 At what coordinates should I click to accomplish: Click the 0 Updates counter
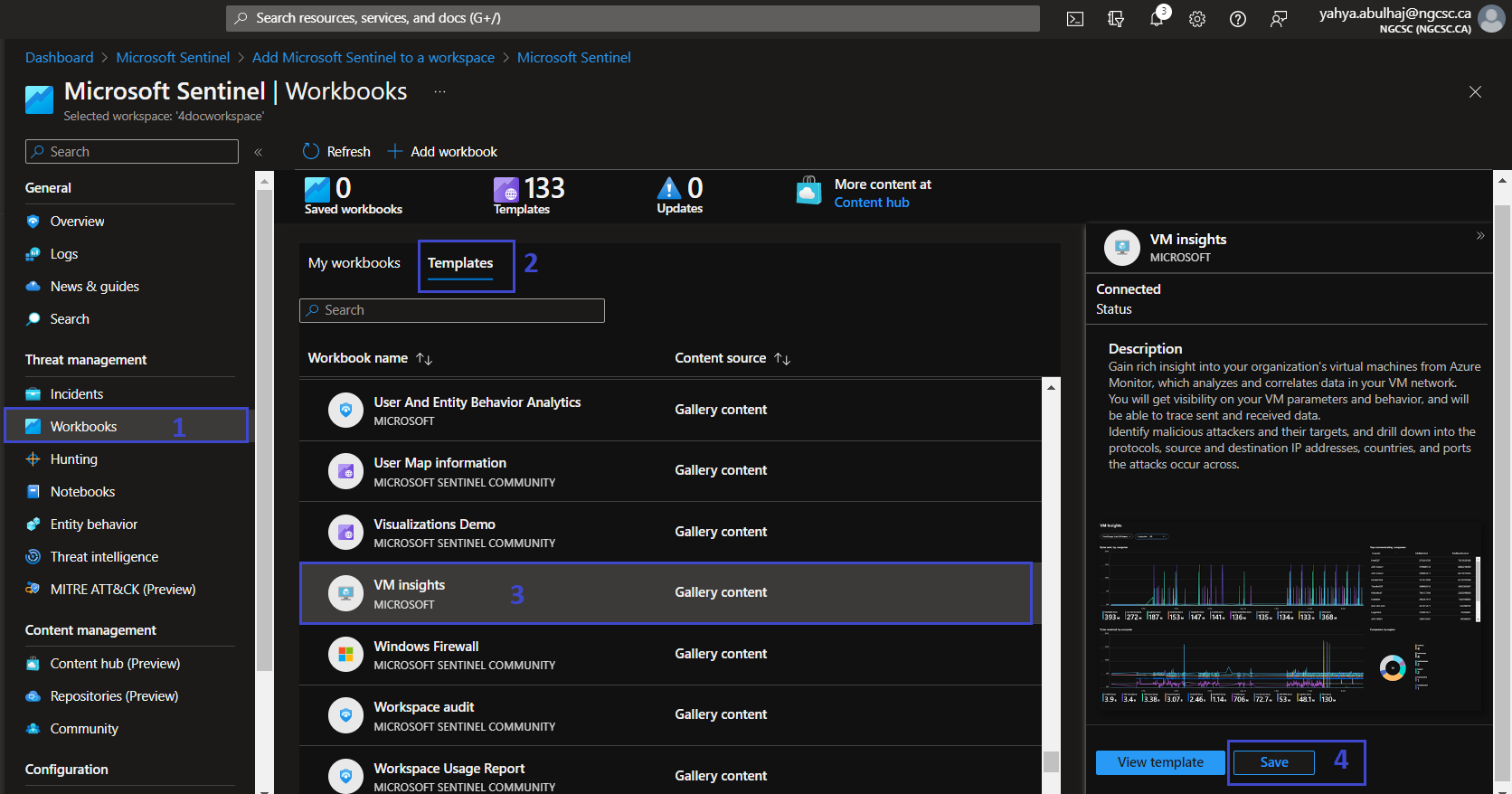(x=680, y=195)
